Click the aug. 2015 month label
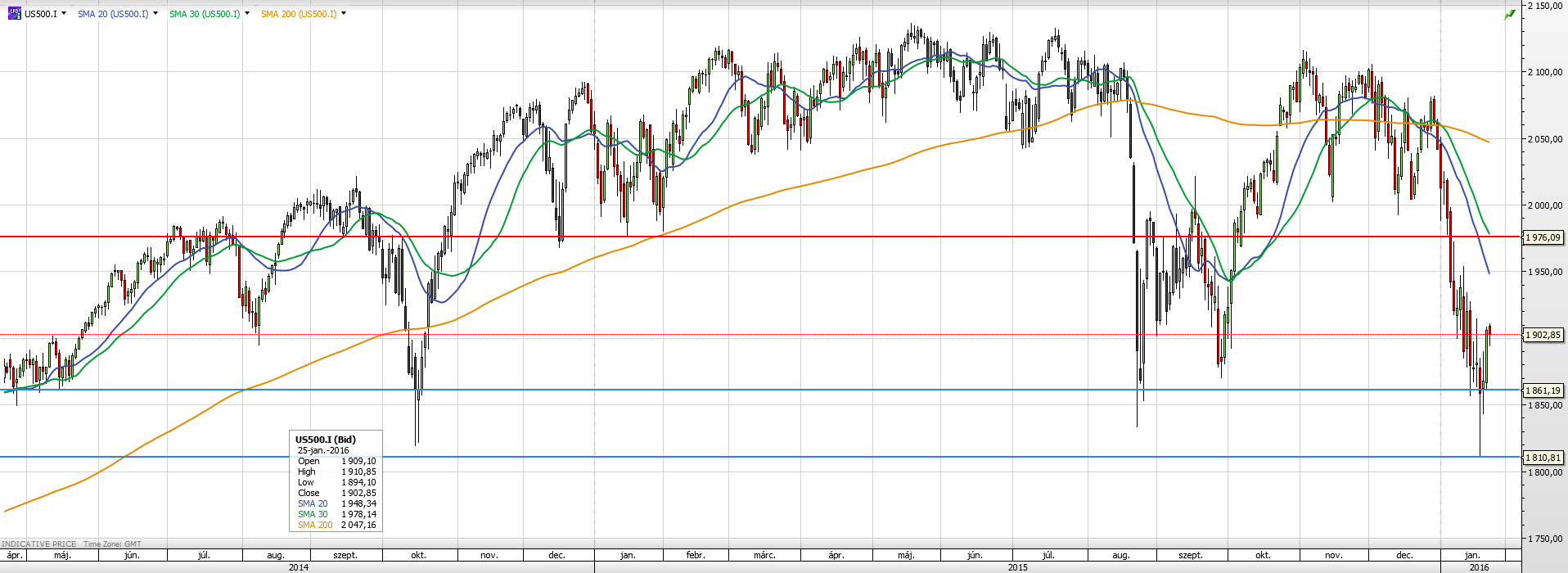1568x573 pixels. (x=1121, y=555)
